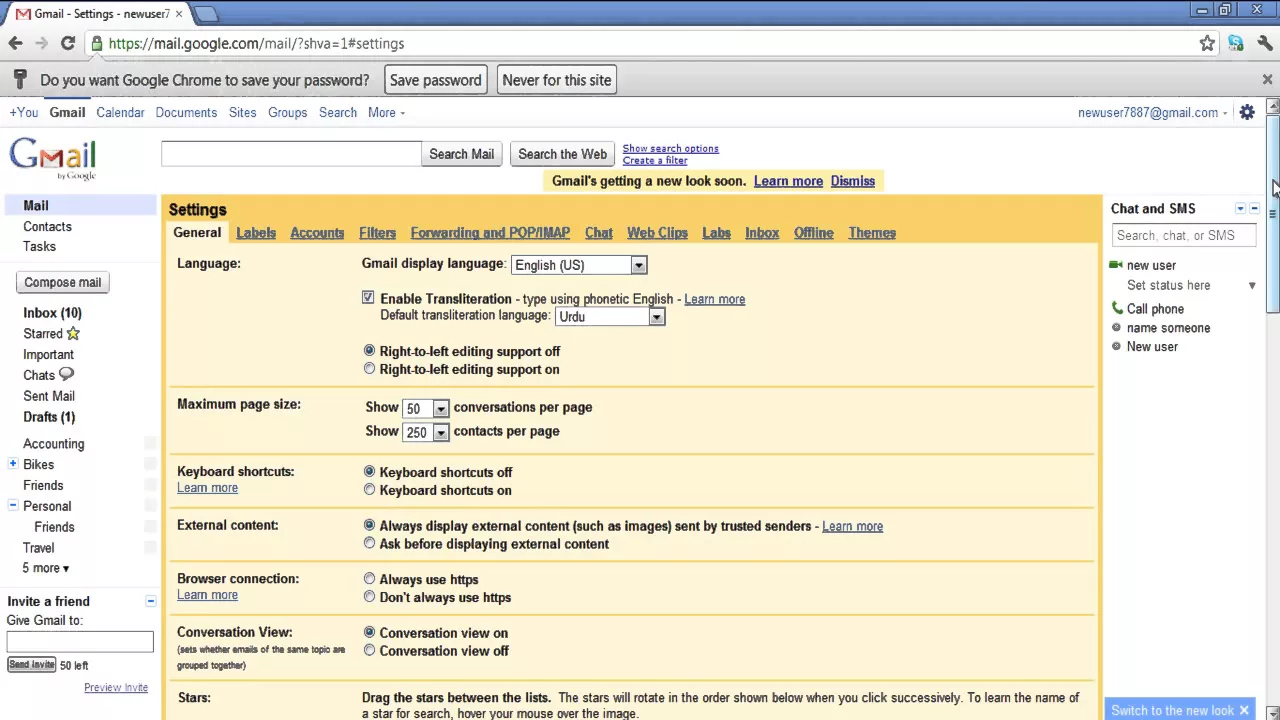1280x720 pixels.
Task: Click the green phone icon by Call phone
Action: [1117, 308]
